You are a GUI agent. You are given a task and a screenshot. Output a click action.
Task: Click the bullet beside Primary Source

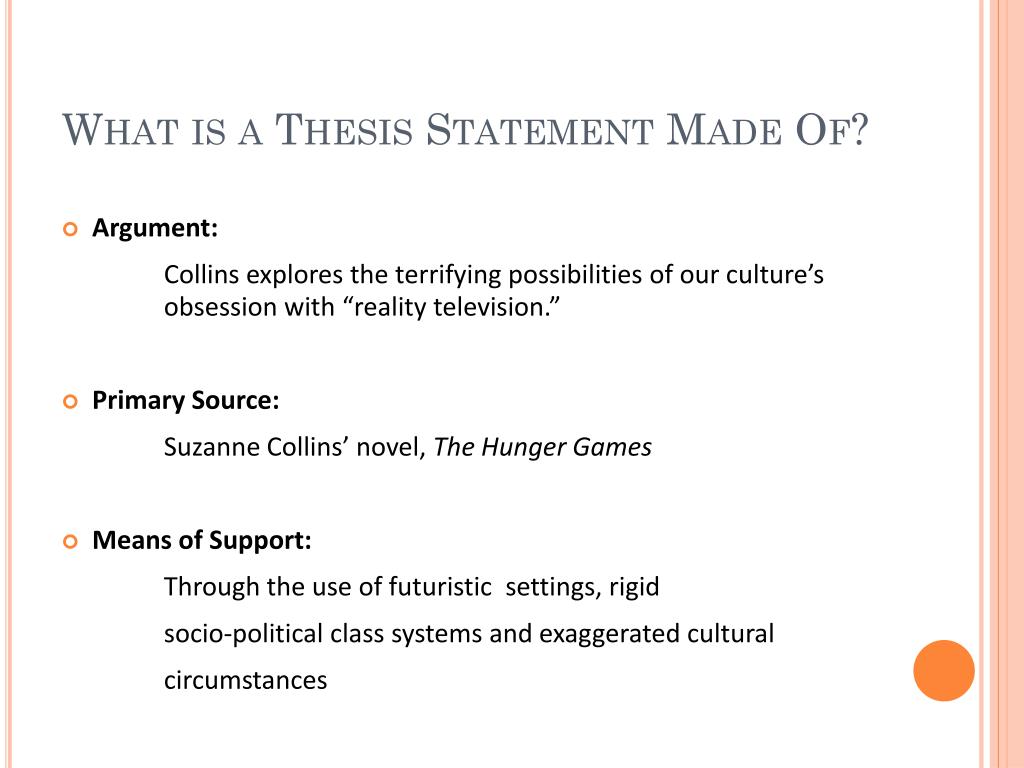(71, 402)
